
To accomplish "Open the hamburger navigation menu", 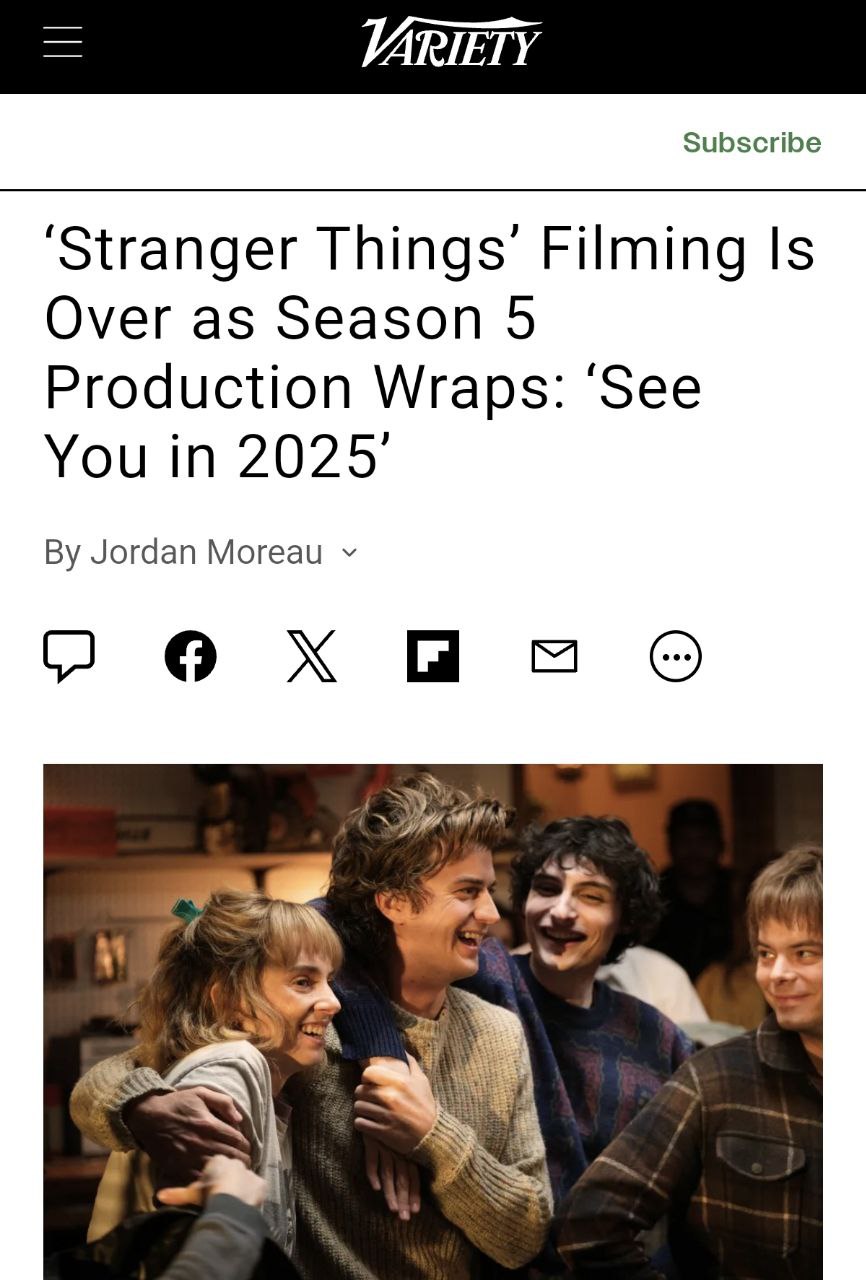I will [63, 42].
